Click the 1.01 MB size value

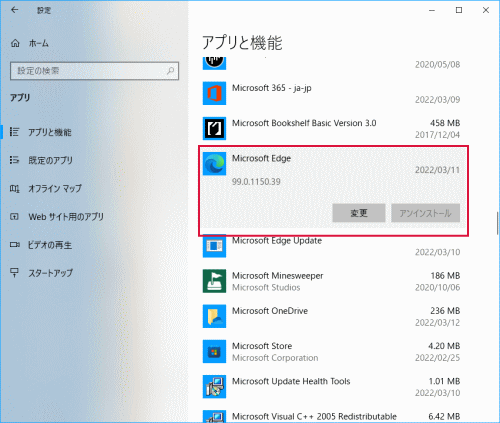tap(444, 381)
